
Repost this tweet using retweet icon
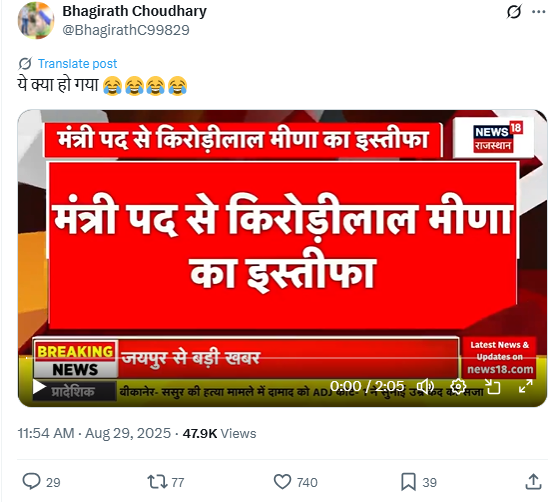157,482
